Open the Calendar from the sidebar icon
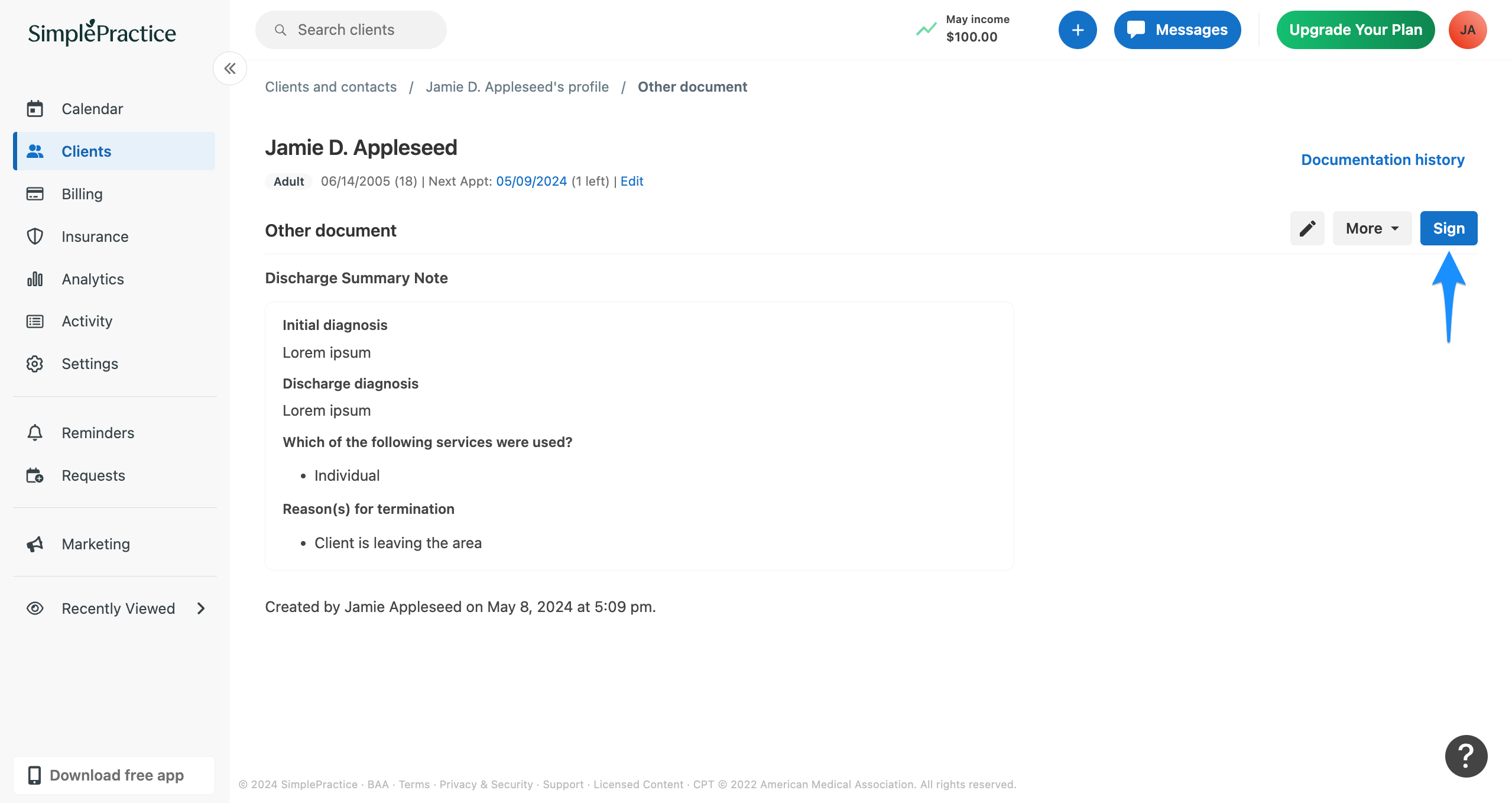Screen dimensions: 1512x803 35,108
